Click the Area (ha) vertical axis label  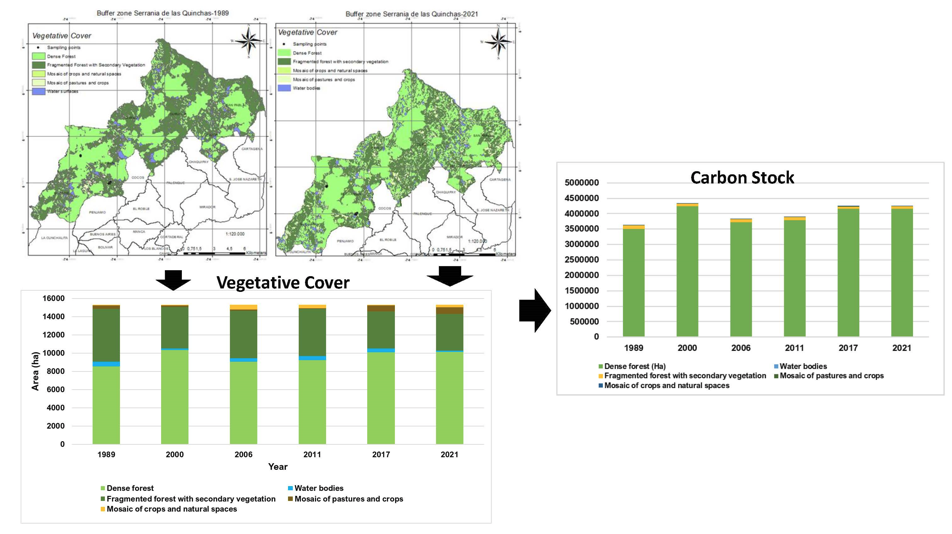coord(36,371)
